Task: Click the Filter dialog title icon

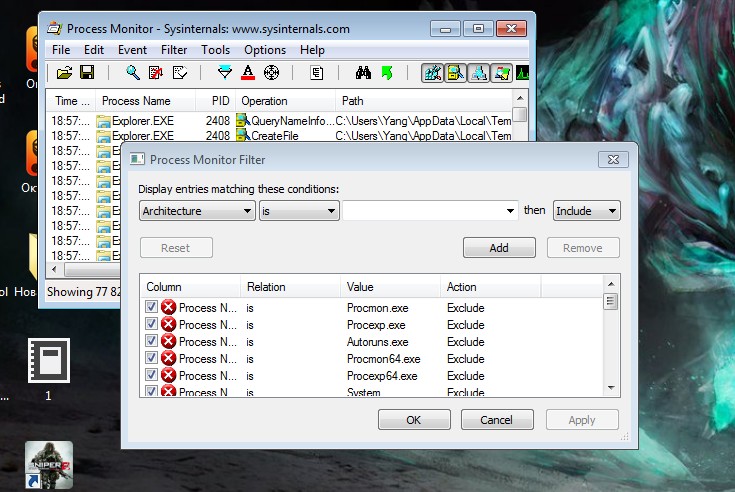Action: click(137, 159)
